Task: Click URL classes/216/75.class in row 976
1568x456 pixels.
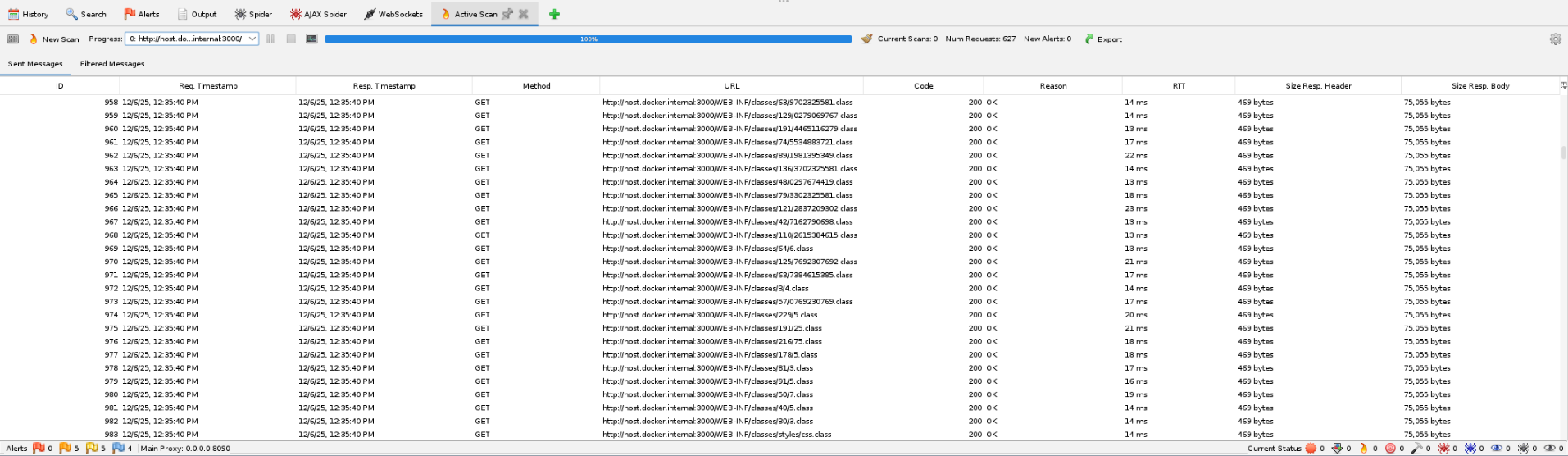Action: (712, 342)
